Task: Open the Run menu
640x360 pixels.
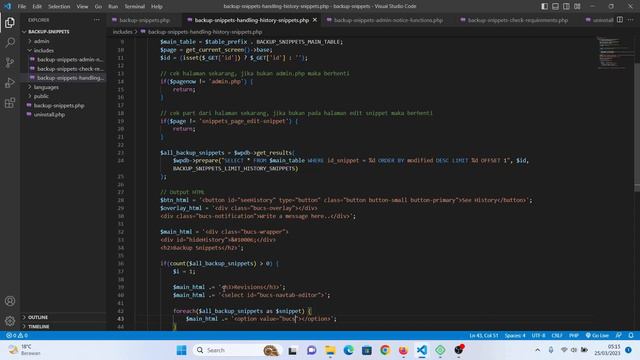Action: [x=113, y=7]
